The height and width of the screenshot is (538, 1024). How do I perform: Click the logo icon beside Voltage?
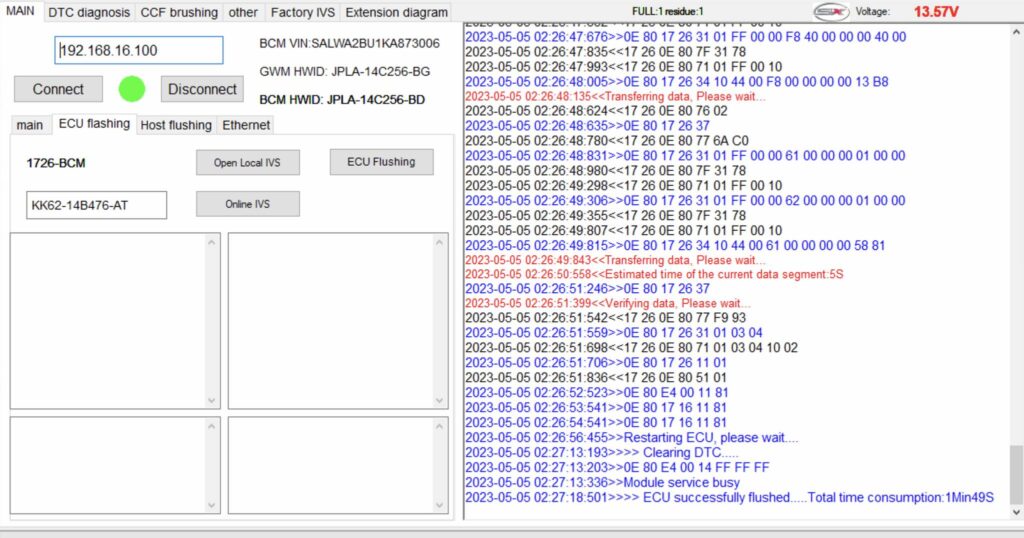tap(831, 12)
